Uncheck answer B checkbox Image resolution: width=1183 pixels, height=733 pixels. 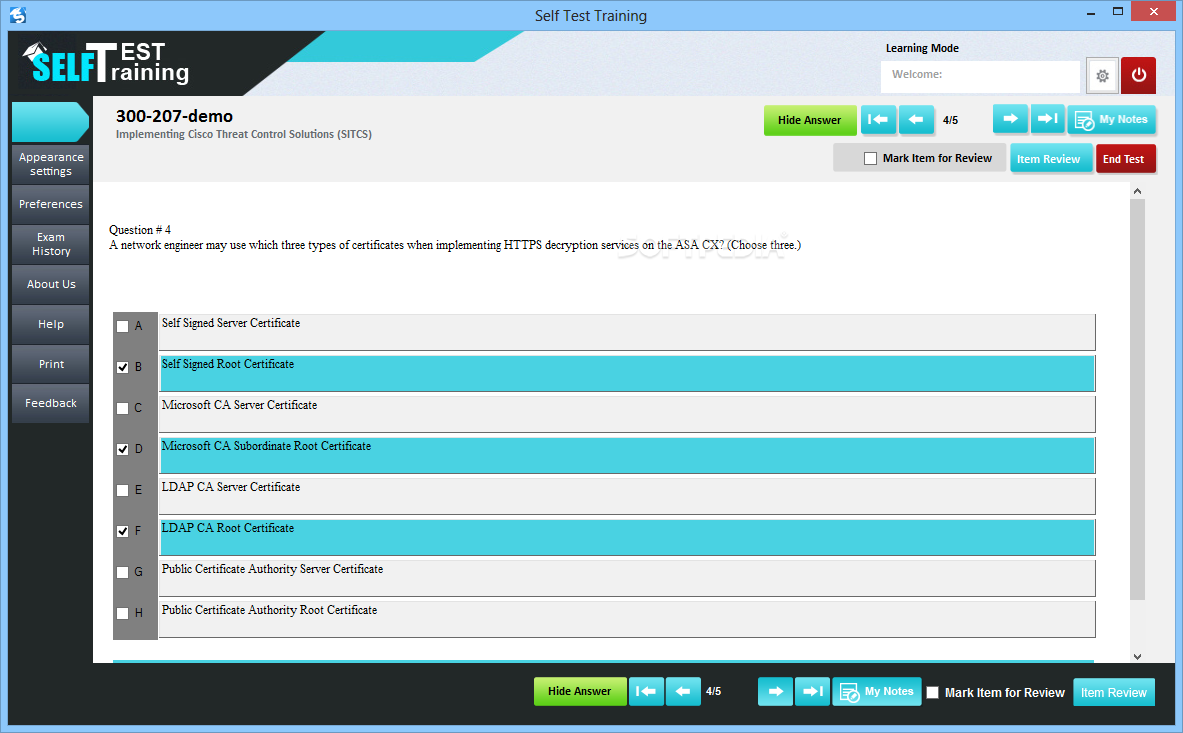122,367
